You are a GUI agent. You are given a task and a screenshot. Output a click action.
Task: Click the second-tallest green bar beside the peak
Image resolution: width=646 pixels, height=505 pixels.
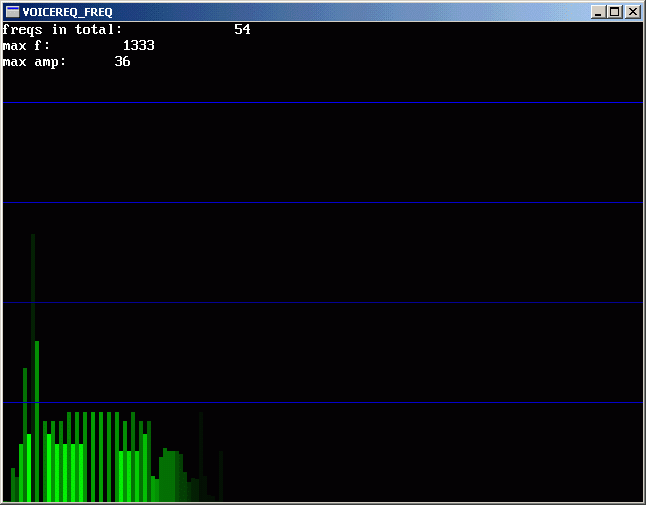[x=37, y=400]
